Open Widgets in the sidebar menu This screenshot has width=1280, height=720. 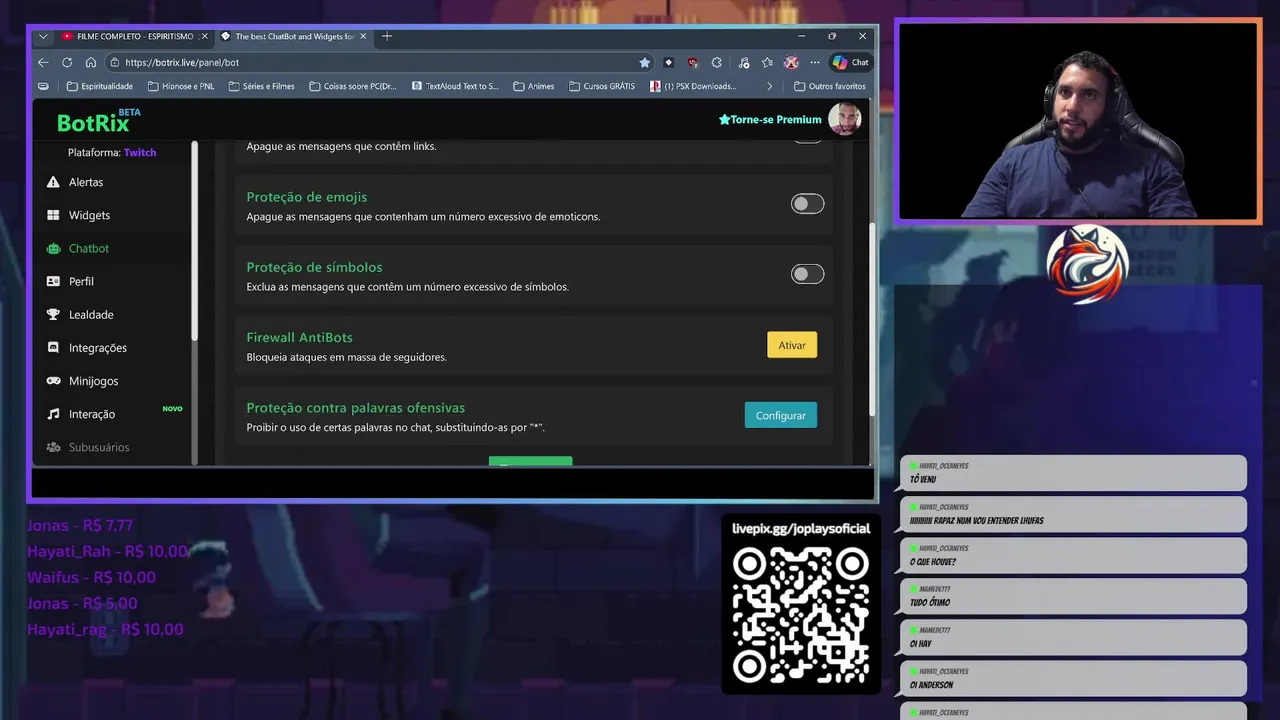click(x=89, y=215)
